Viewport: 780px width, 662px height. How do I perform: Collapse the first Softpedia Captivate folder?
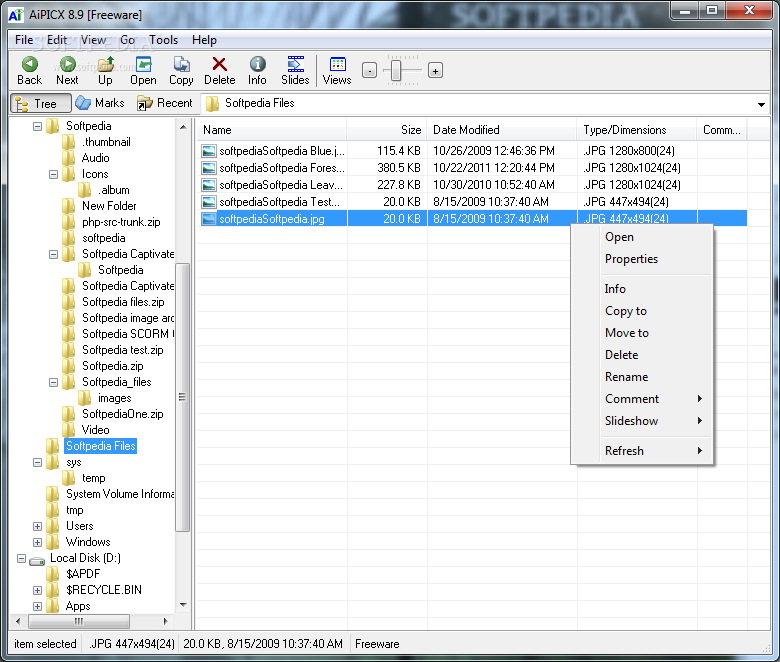[x=53, y=255]
